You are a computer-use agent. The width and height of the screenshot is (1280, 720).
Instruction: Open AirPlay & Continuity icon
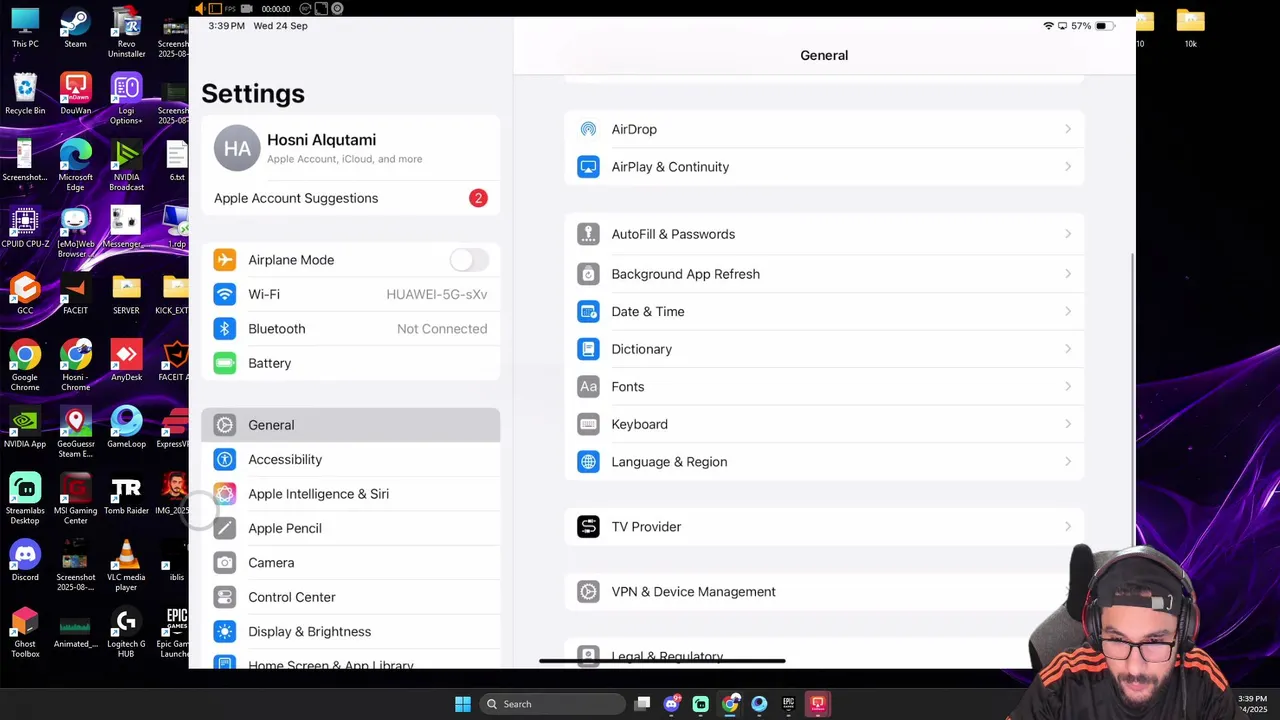coord(588,167)
